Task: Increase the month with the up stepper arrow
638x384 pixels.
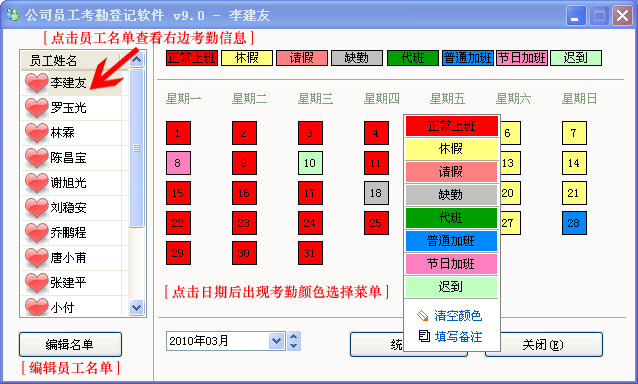Action: [x=294, y=336]
